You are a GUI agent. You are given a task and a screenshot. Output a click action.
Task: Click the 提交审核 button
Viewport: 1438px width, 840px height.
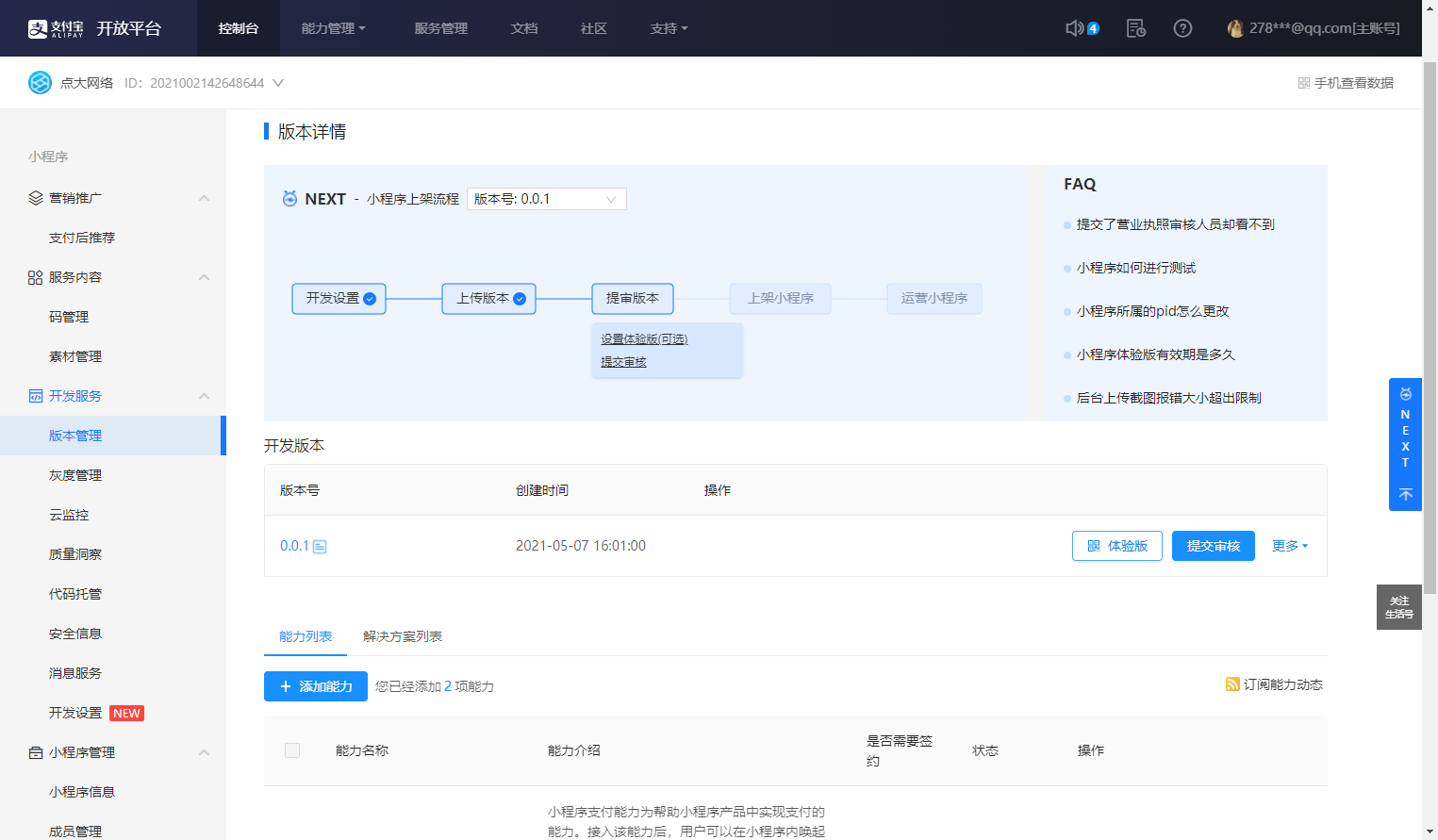tap(1213, 546)
